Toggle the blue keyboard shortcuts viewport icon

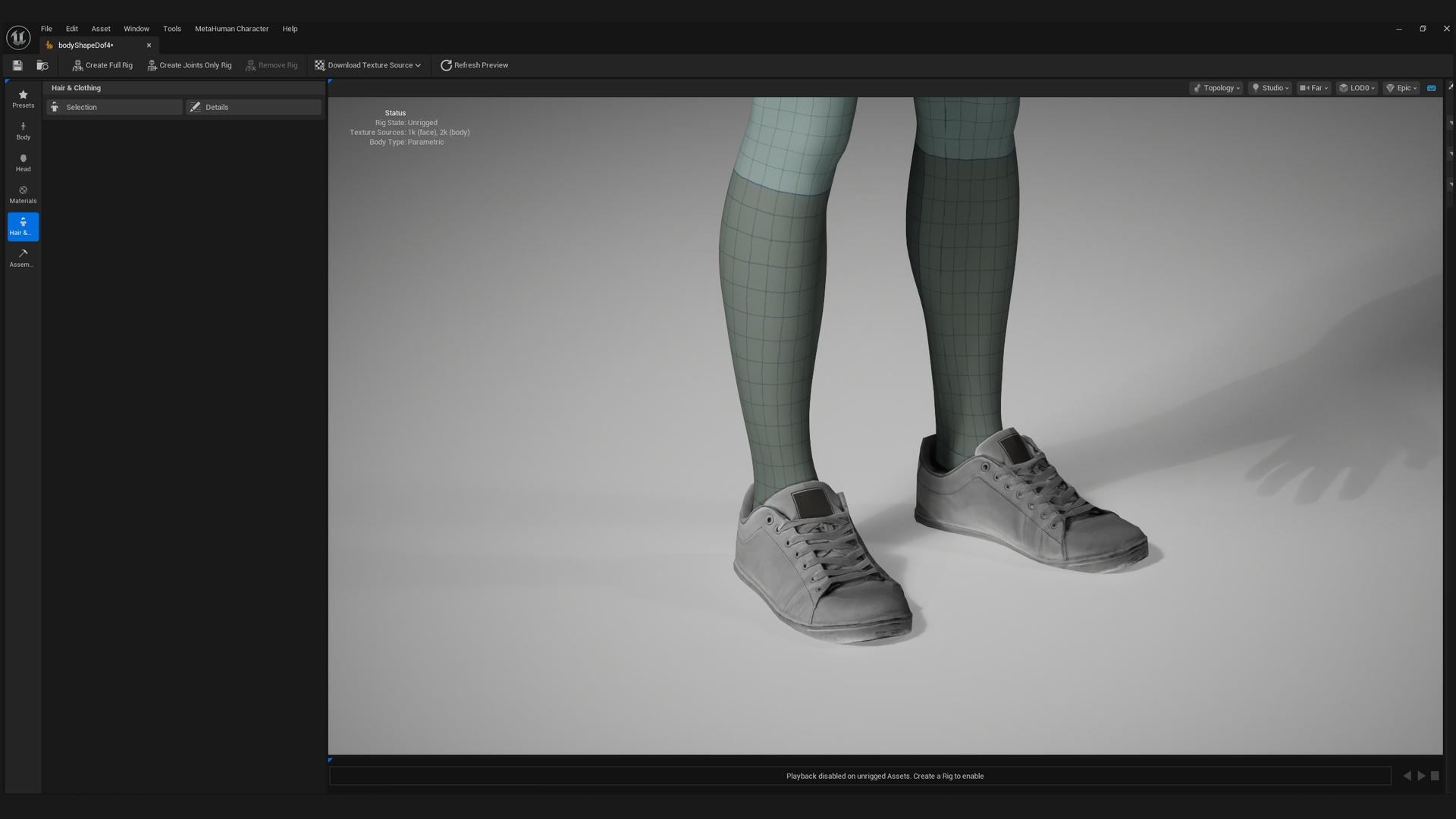tap(1432, 88)
